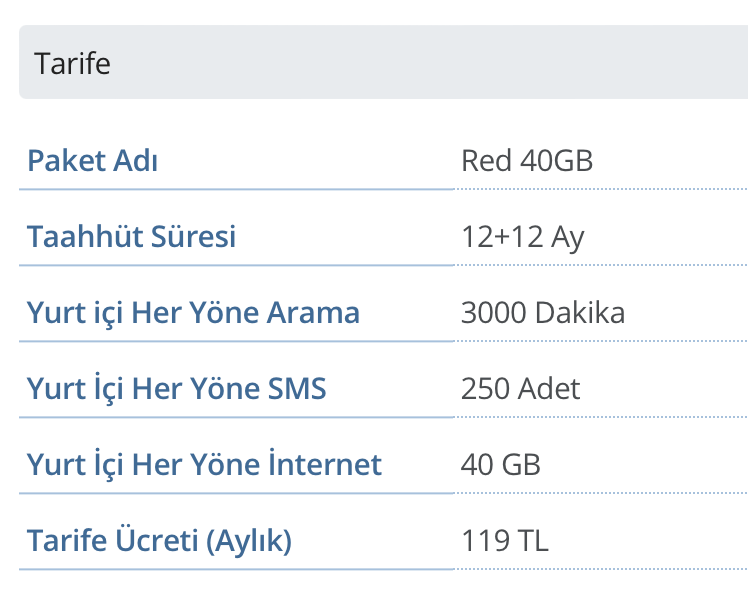Click the (Aylık) text in the last row
748x614 pixels.
click(249, 541)
